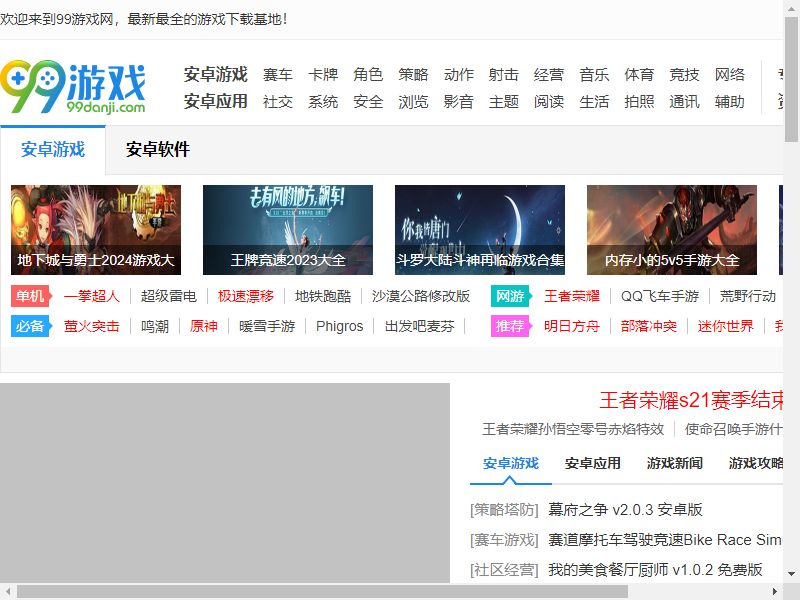
Task: Select the 游戏新闻 tab
Action: 674,463
